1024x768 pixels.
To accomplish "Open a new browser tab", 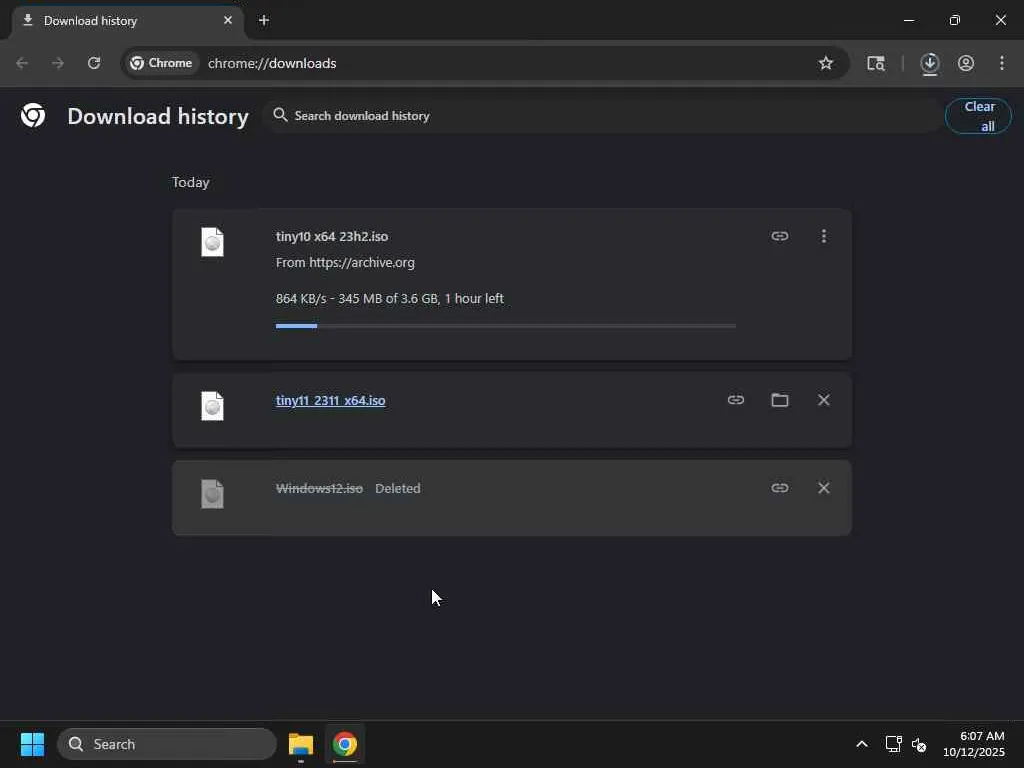I will coord(264,20).
